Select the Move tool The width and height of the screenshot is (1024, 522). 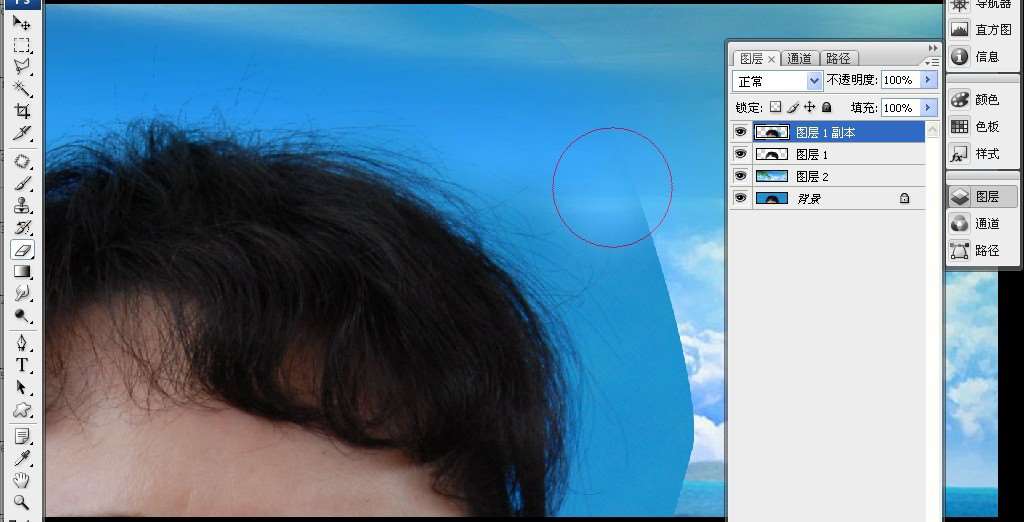coord(22,23)
